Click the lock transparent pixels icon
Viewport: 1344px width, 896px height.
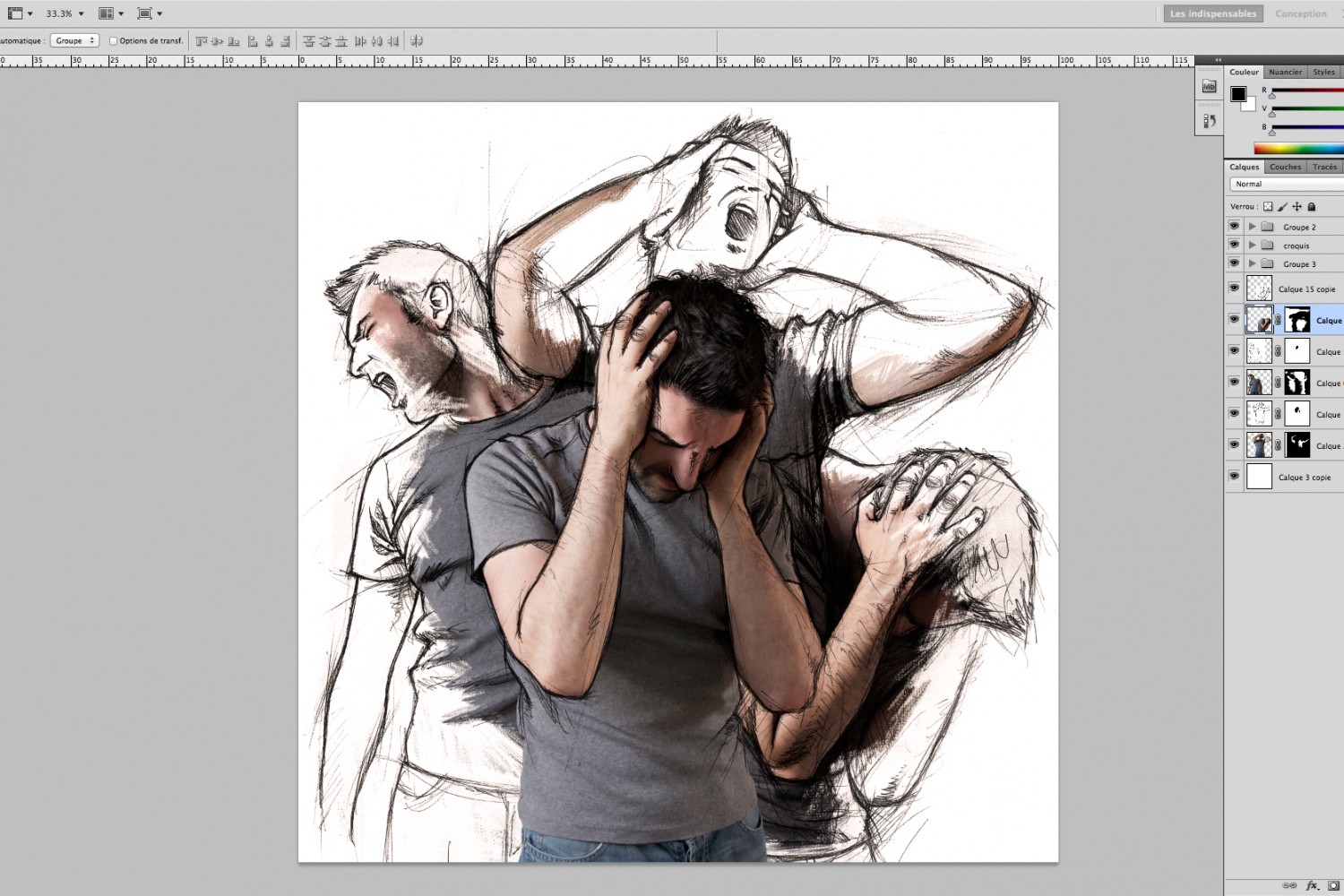tap(1268, 207)
